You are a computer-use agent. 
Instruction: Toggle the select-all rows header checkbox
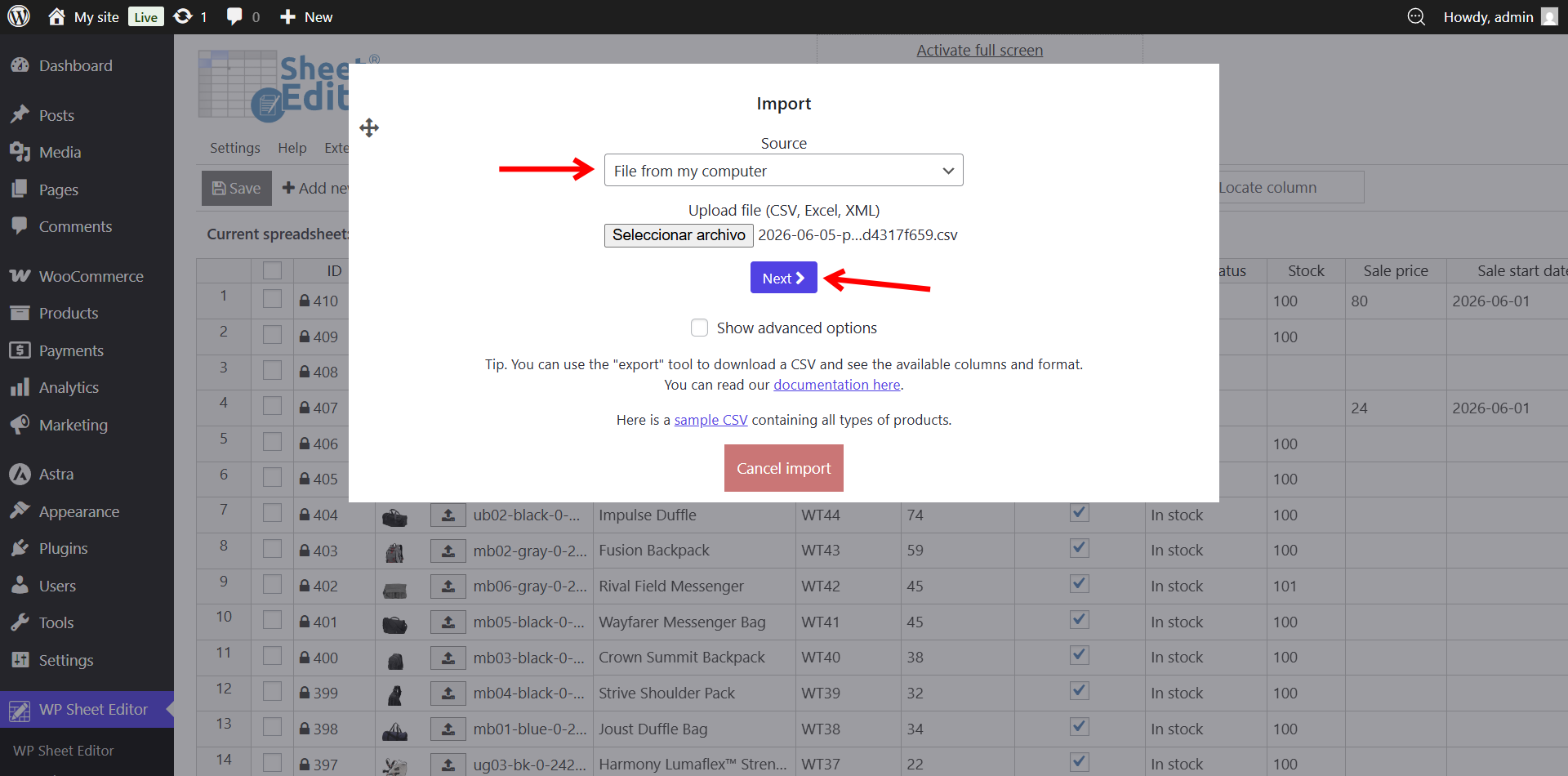272,270
